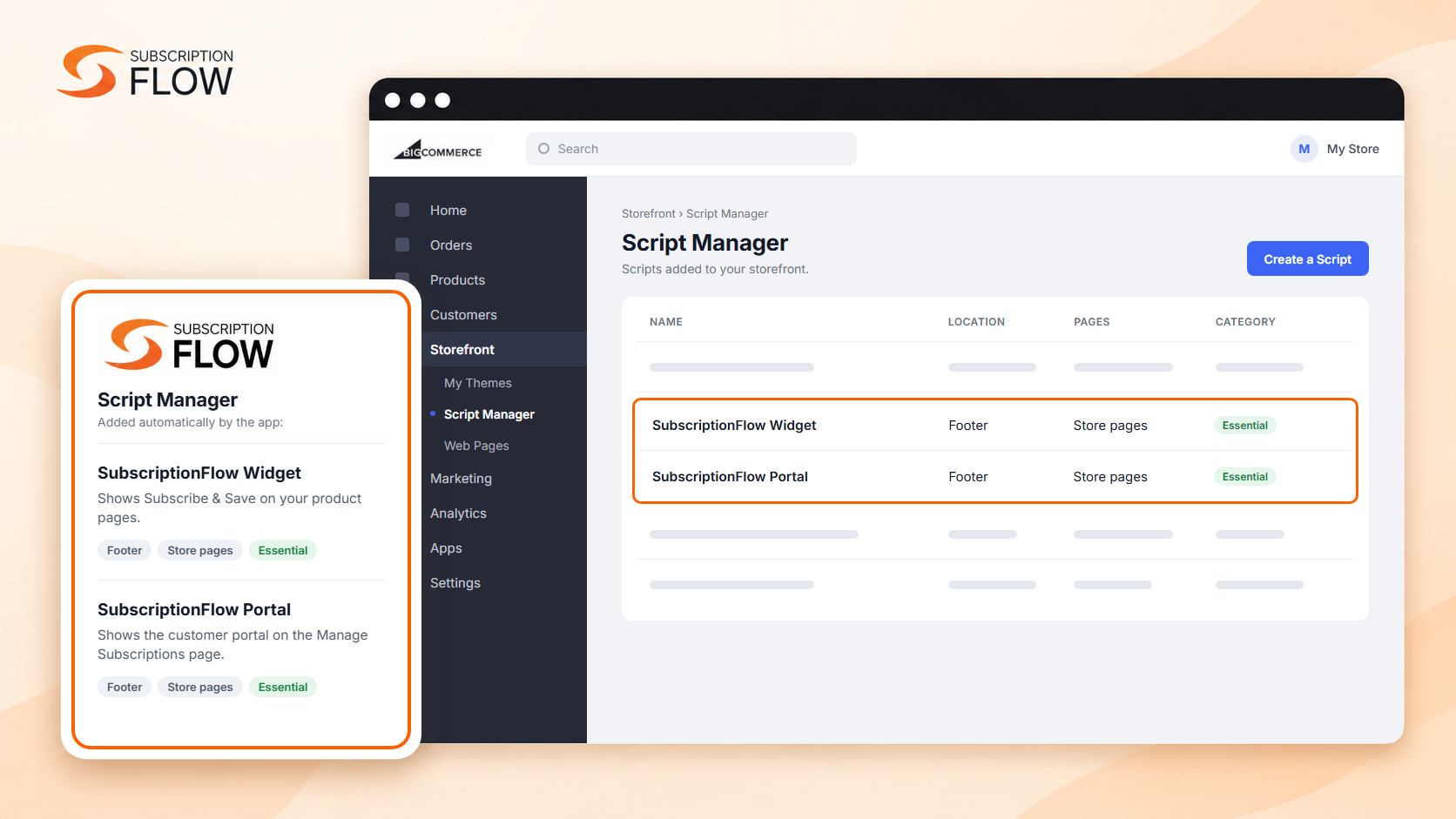Screen dimensions: 1456x819
Task: Open Settings in the sidebar
Action: [455, 583]
